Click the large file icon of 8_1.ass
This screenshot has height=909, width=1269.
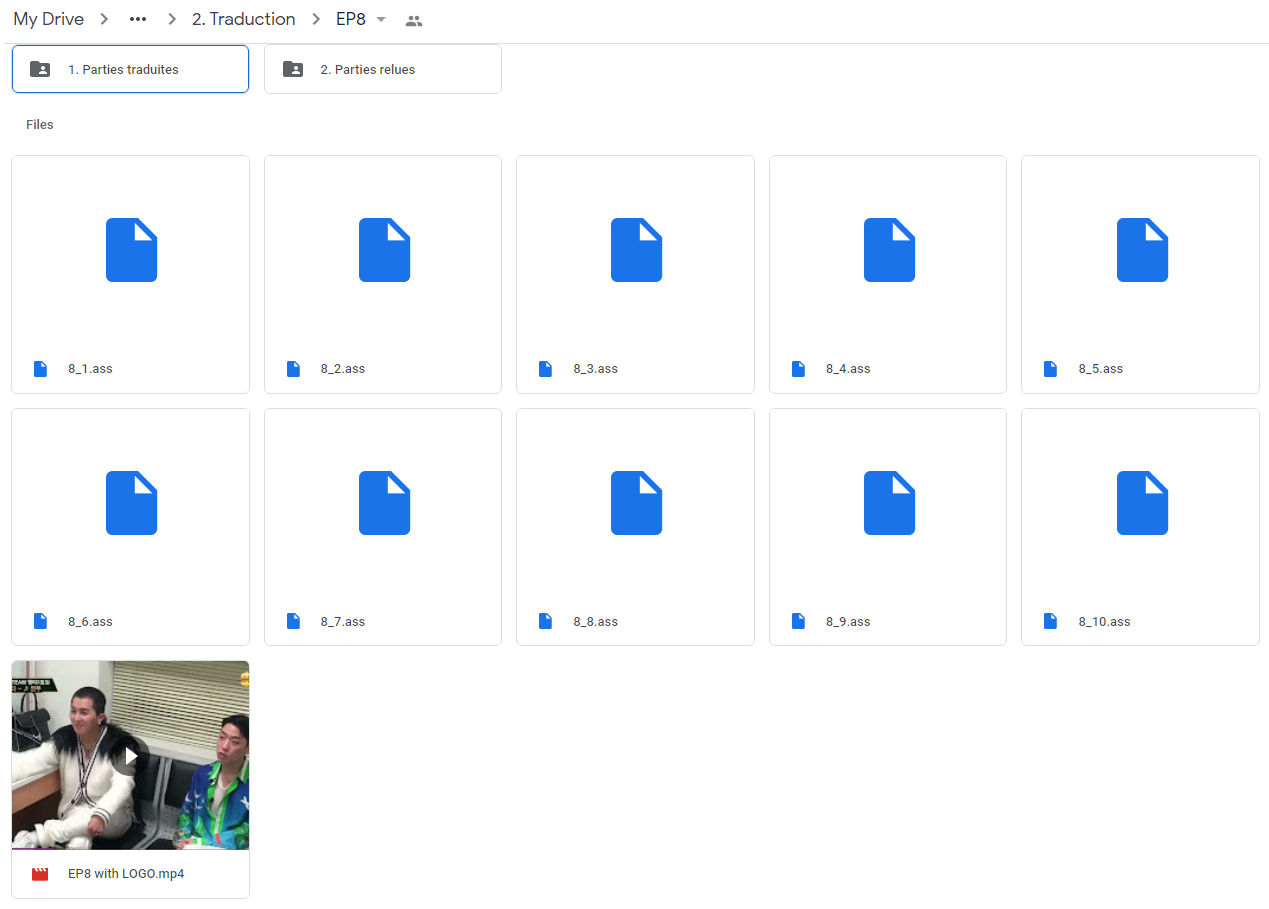pos(131,250)
